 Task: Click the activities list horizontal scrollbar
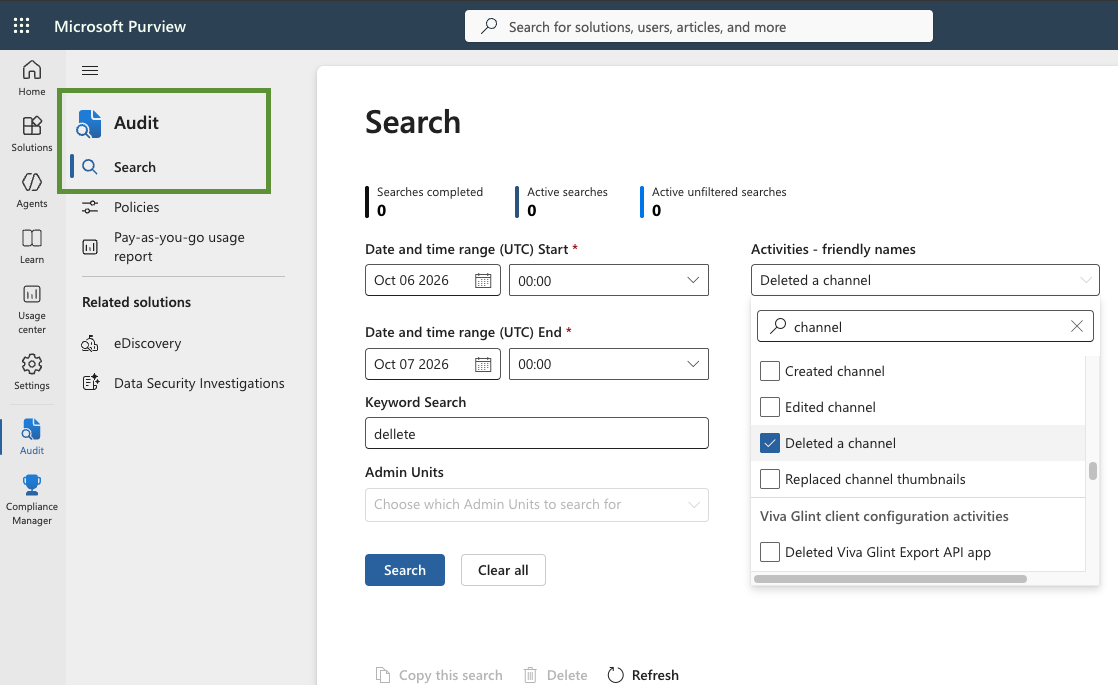891,579
